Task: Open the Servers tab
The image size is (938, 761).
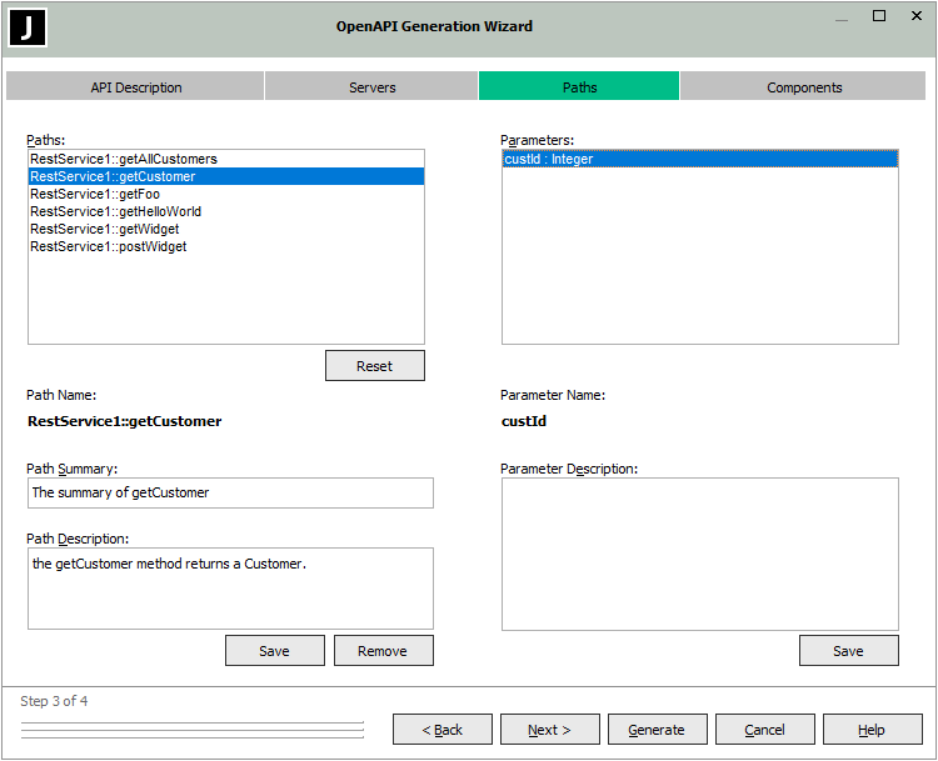Action: (372, 87)
